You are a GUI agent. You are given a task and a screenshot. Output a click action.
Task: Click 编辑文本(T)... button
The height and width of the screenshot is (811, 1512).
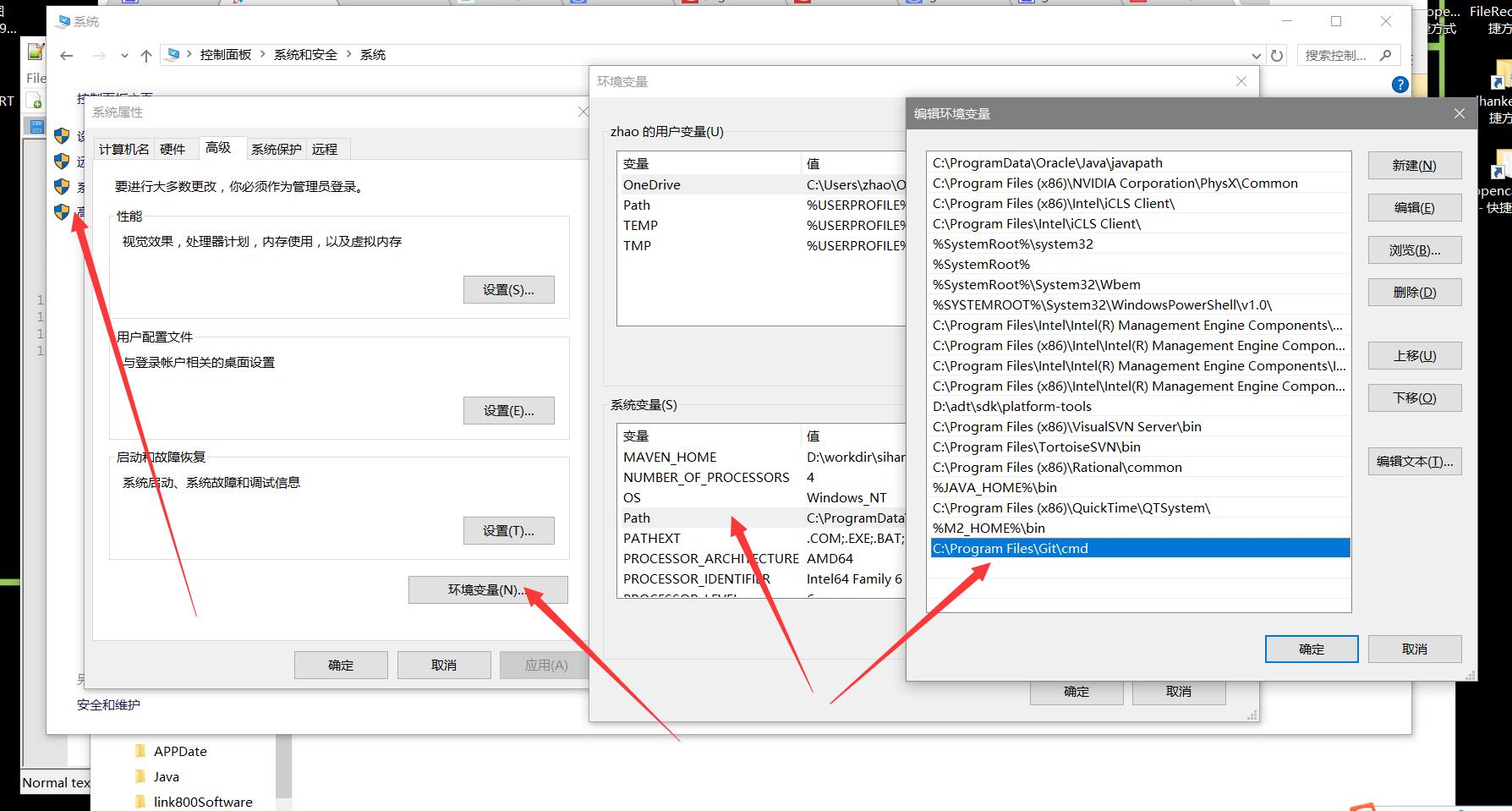pyautogui.click(x=1415, y=462)
